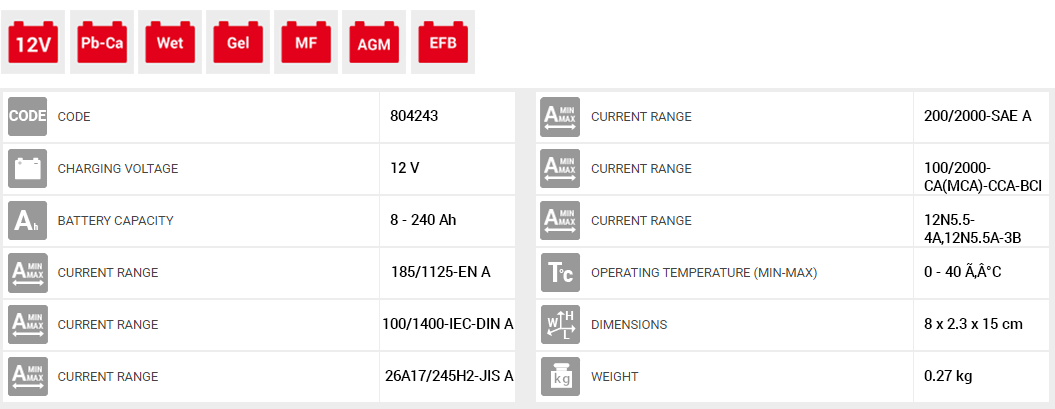Click the 26A17/245H2-JIS A value
Viewport: 1055px width, 409px height.
(x=450, y=376)
